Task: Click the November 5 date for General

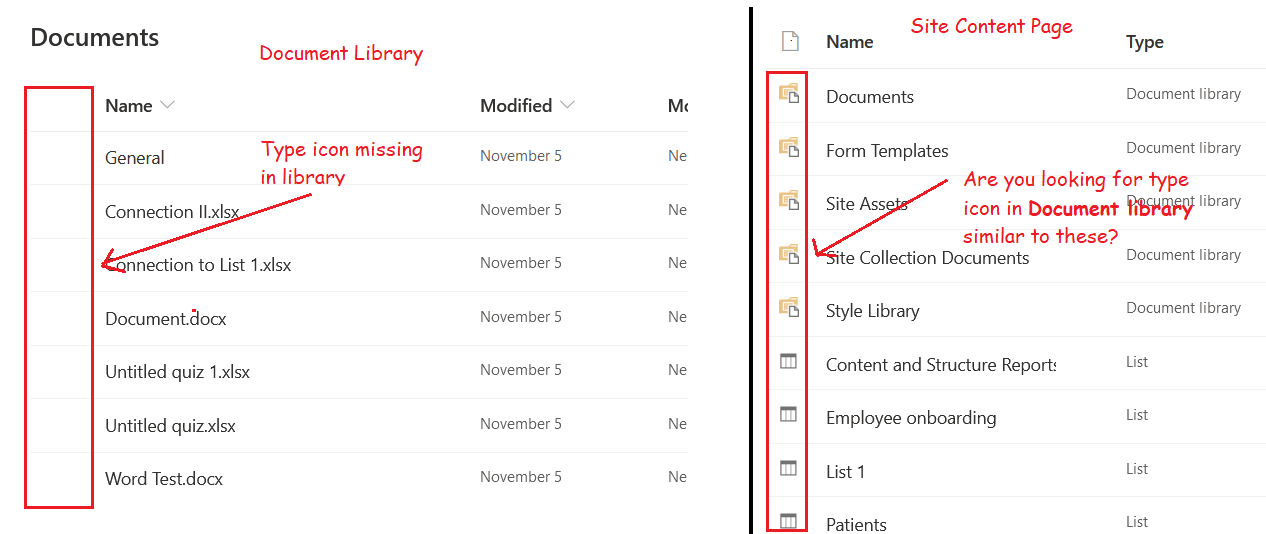Action: (521, 156)
